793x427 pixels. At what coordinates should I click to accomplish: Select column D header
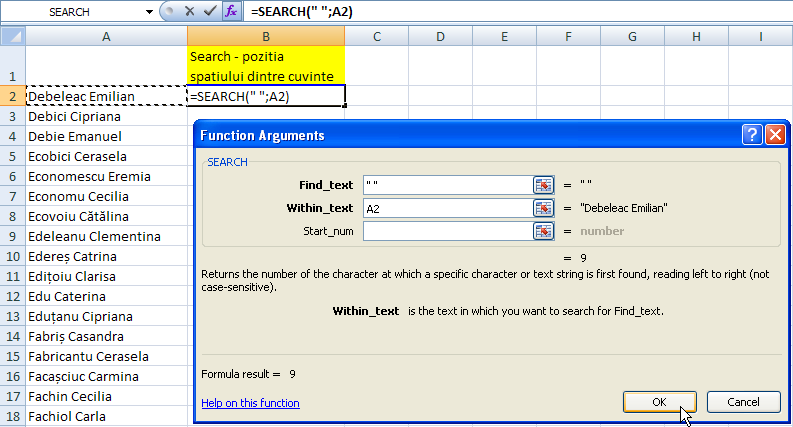tap(440, 36)
